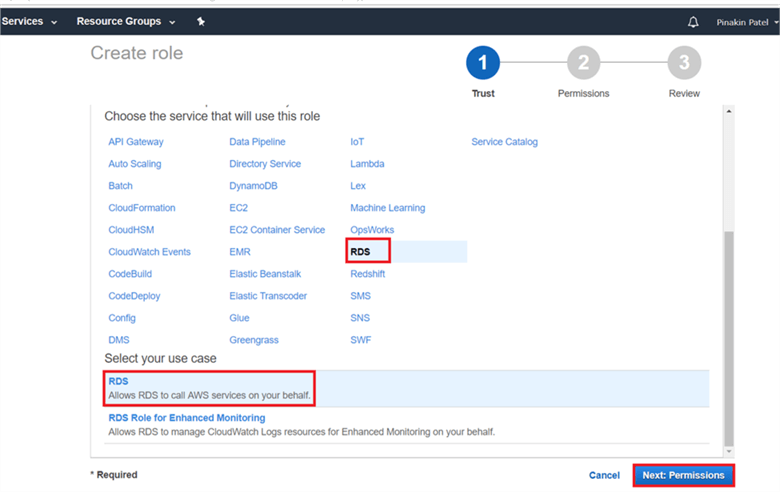The width and height of the screenshot is (780, 492).
Task: Choose the SMS service
Action: pyautogui.click(x=360, y=296)
